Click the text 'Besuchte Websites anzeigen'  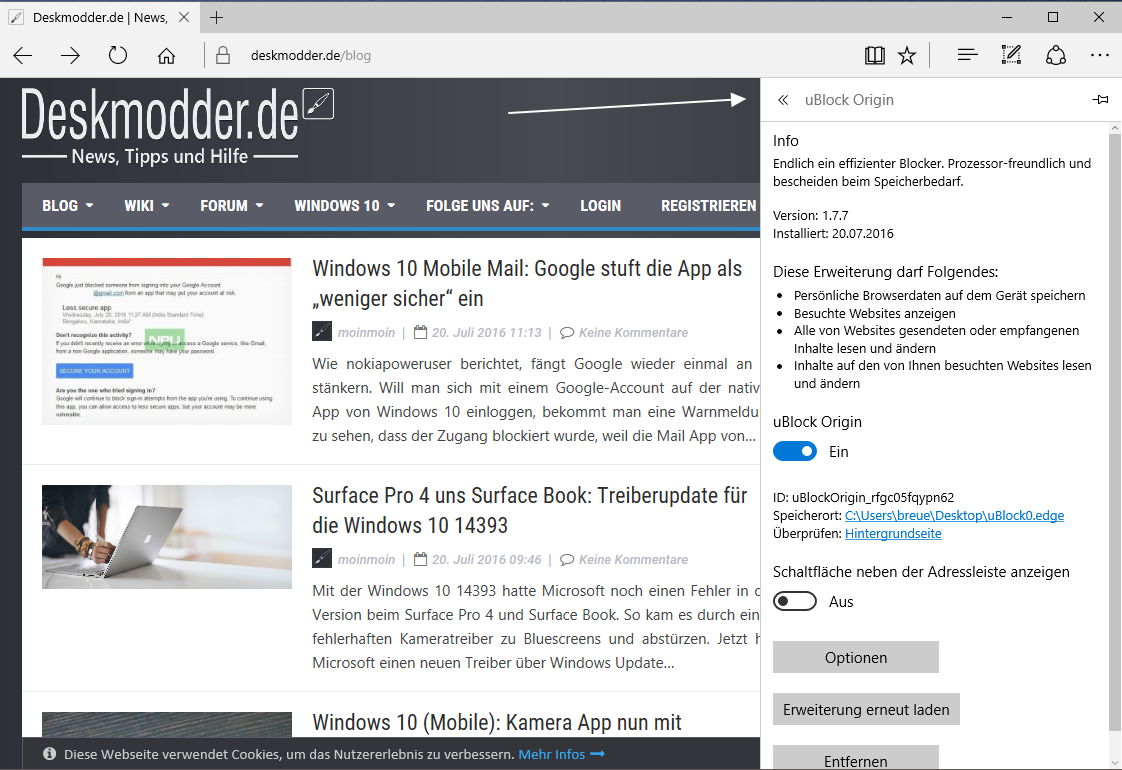874,313
